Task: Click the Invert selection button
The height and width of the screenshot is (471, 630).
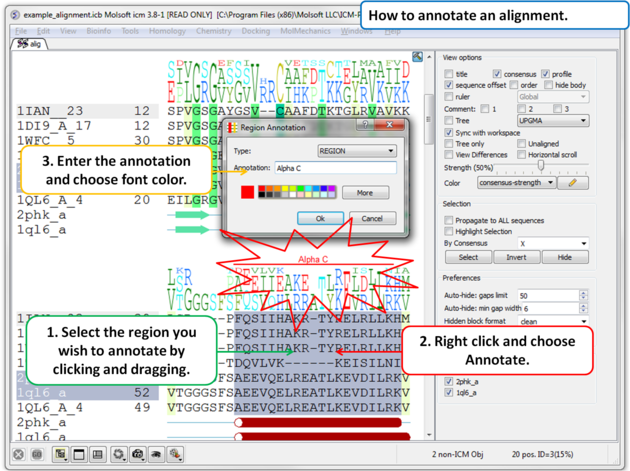Action: click(x=516, y=257)
